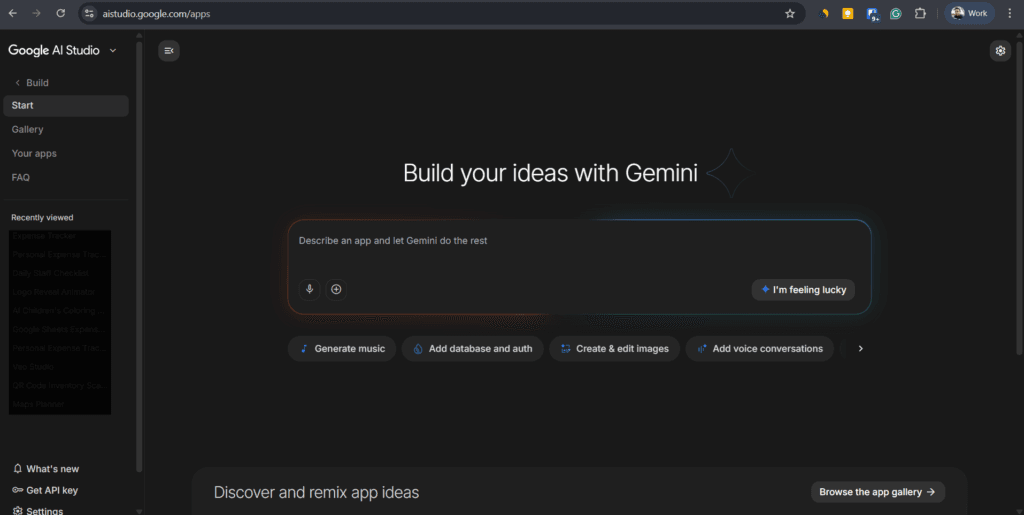Screen dimensions: 1024x515
Task: Choose Add database and auth suggestion
Action: pyautogui.click(x=472, y=349)
